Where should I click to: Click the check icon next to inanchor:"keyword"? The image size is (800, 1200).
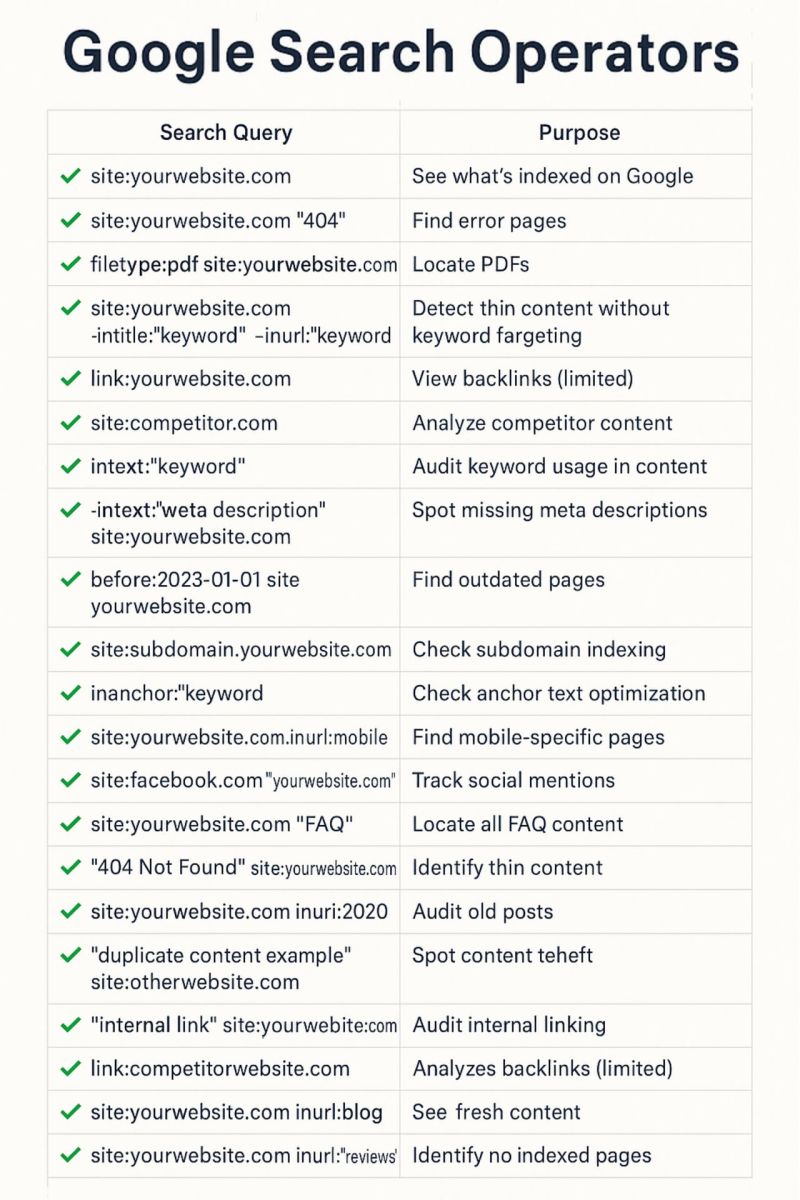click(70, 693)
